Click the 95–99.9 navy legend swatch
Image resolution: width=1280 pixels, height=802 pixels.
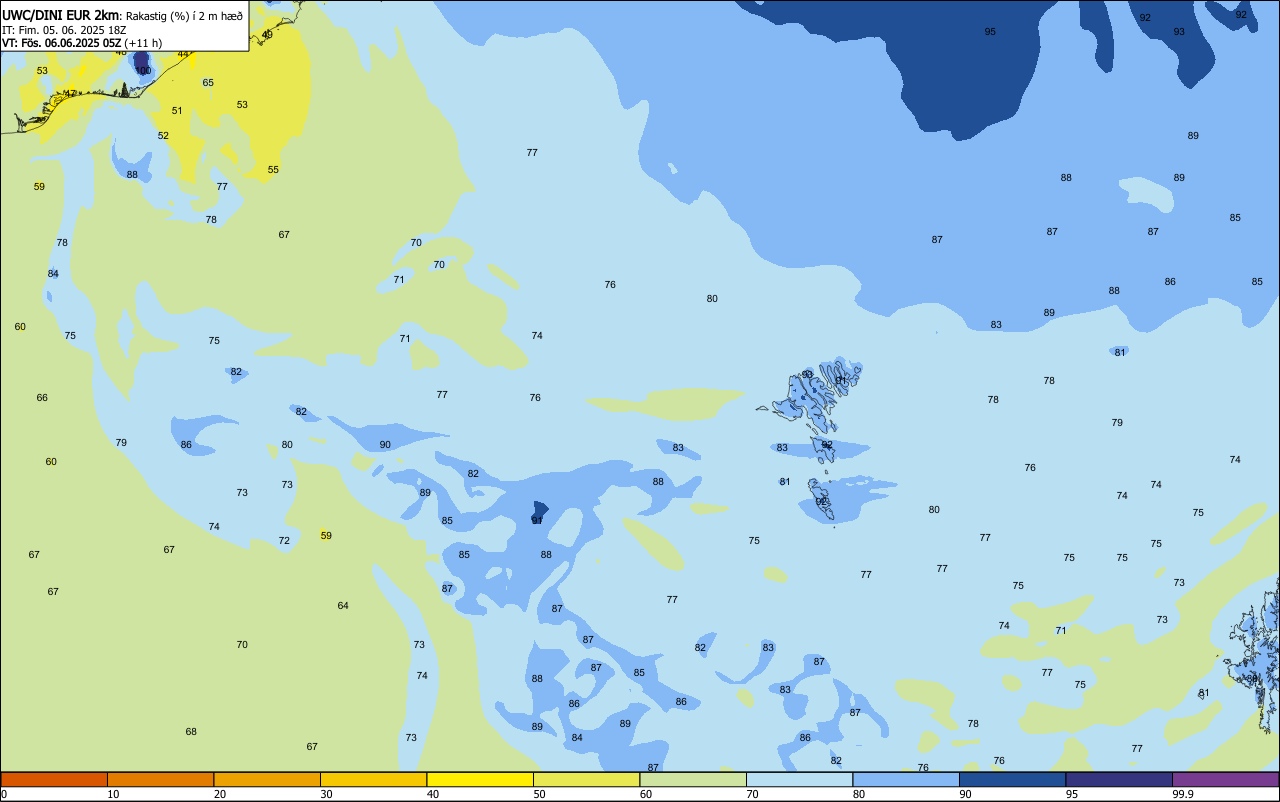1119,779
